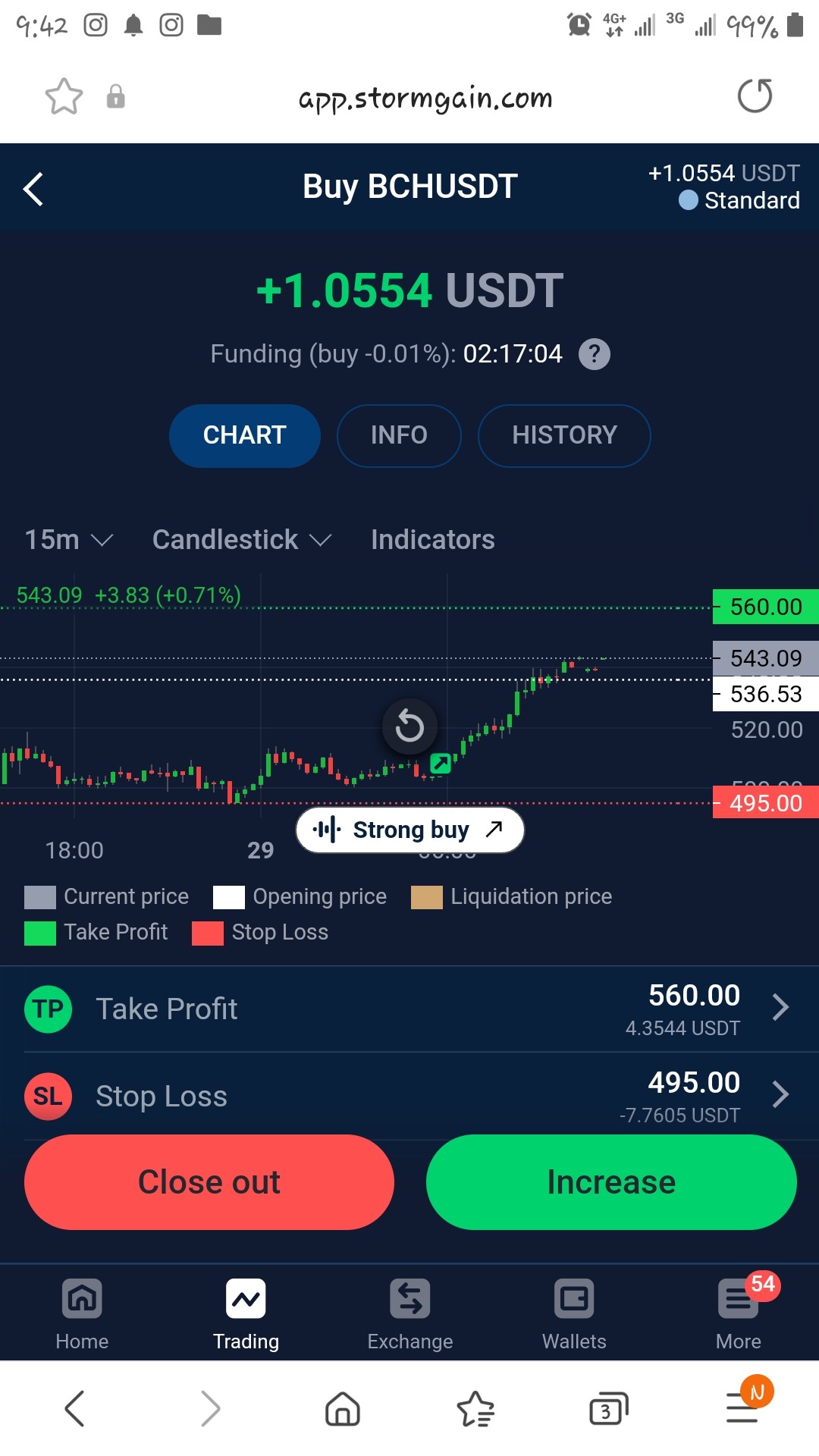Tap the chart reset circular arrow
The width and height of the screenshot is (819, 1456).
409,726
